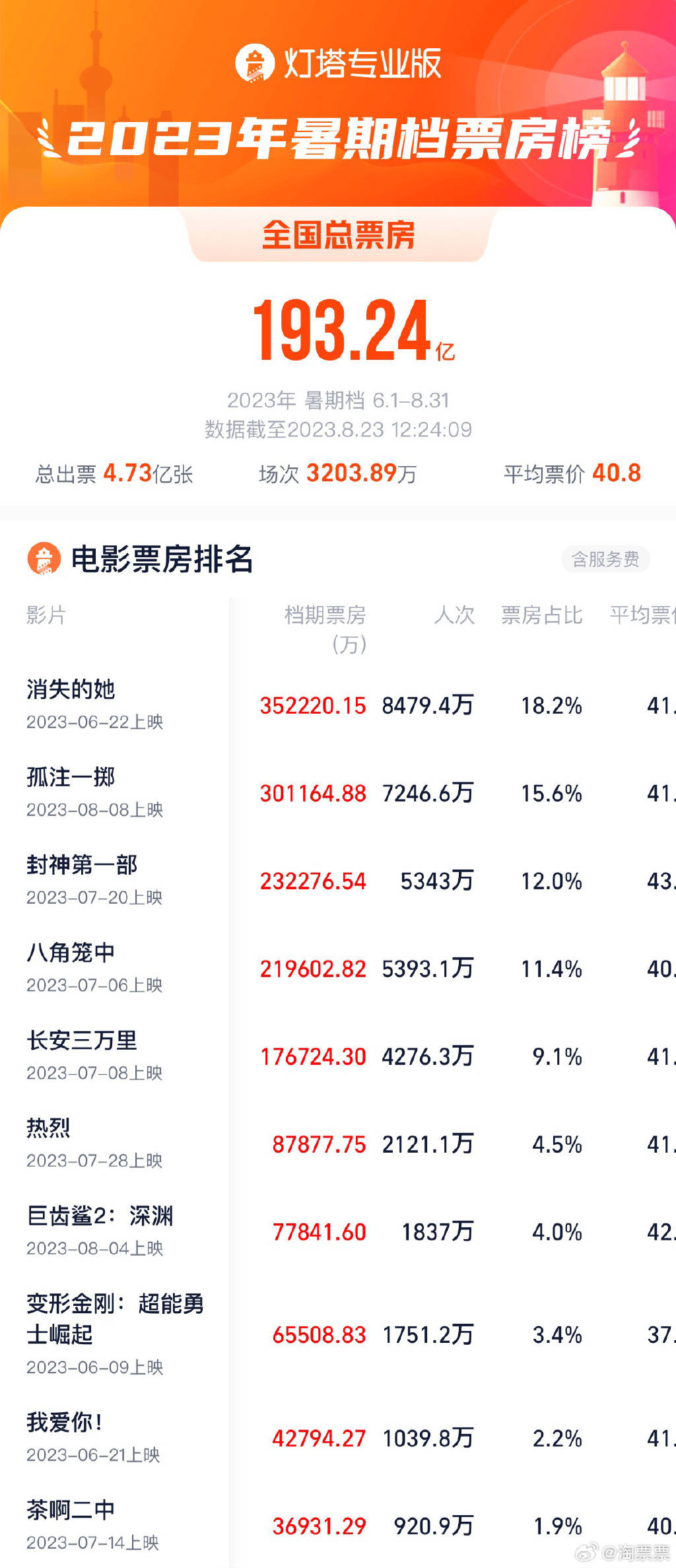Viewport: 676px width, 1568px height.
Task: Click the Weibo logo watermark icon
Action: [587, 1551]
